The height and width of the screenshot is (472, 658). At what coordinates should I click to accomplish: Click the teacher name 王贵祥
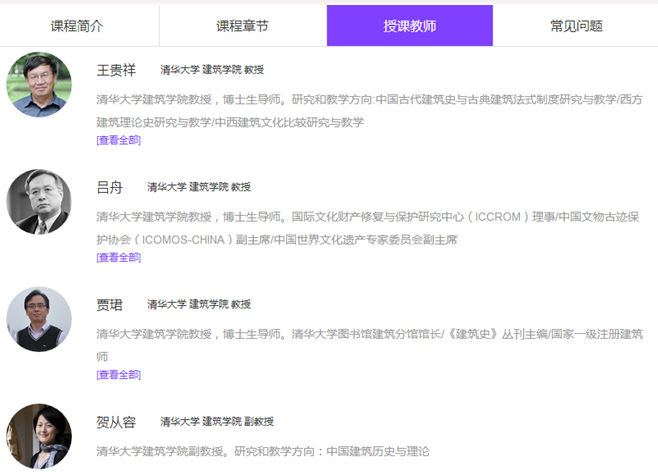coord(115,70)
